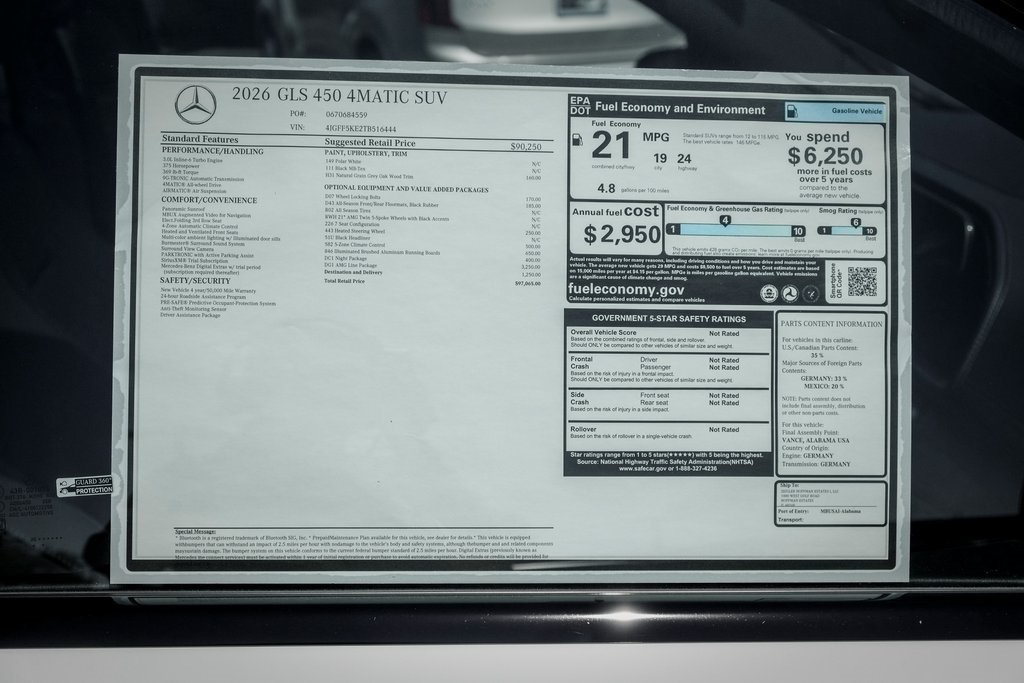Viewport: 1024px width, 683px height.
Task: Click the $2,950 annual fuel cost
Action: [622, 235]
